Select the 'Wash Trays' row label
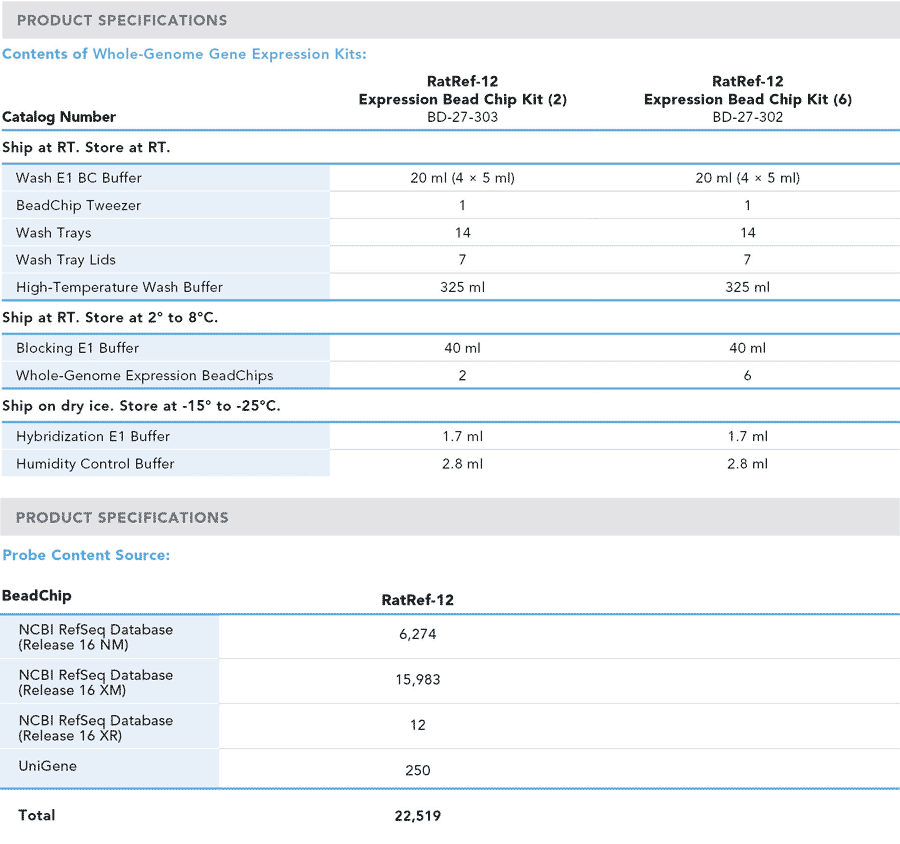 coord(53,233)
